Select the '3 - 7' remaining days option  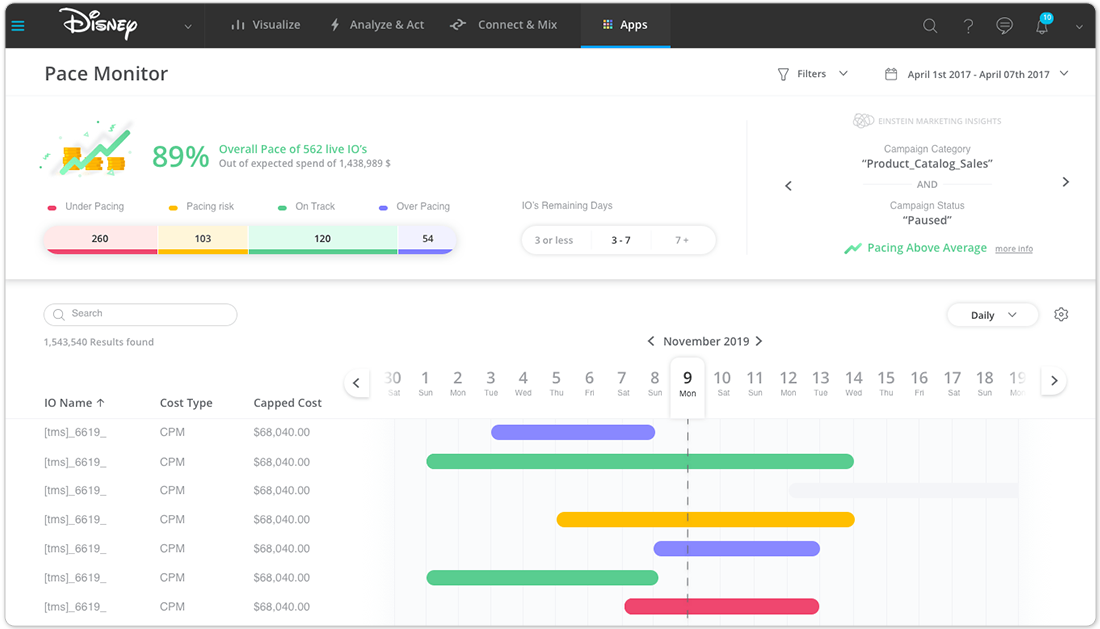(621, 241)
